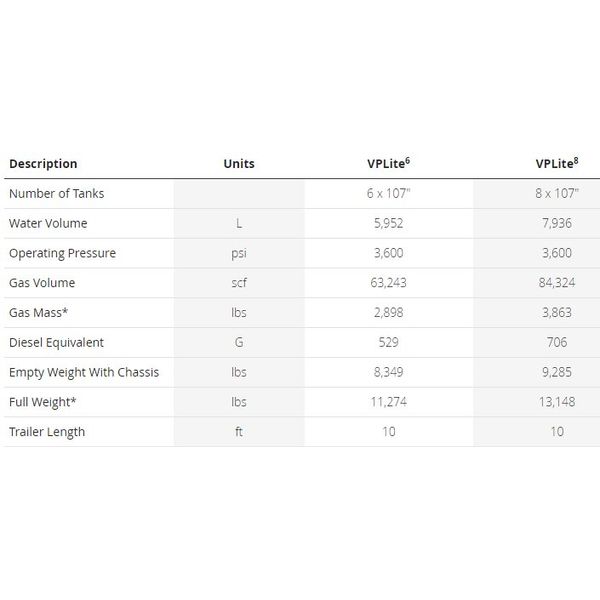This screenshot has height=600, width=600.
Task: Select the 63,243 gas volume value
Action: pyautogui.click(x=389, y=283)
